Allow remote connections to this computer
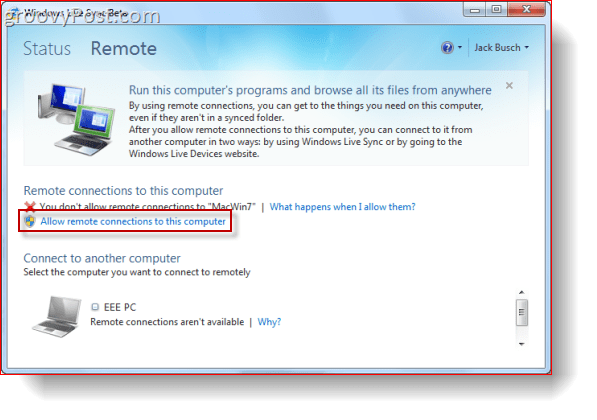Screen dimensions: 597x420 tap(133, 221)
